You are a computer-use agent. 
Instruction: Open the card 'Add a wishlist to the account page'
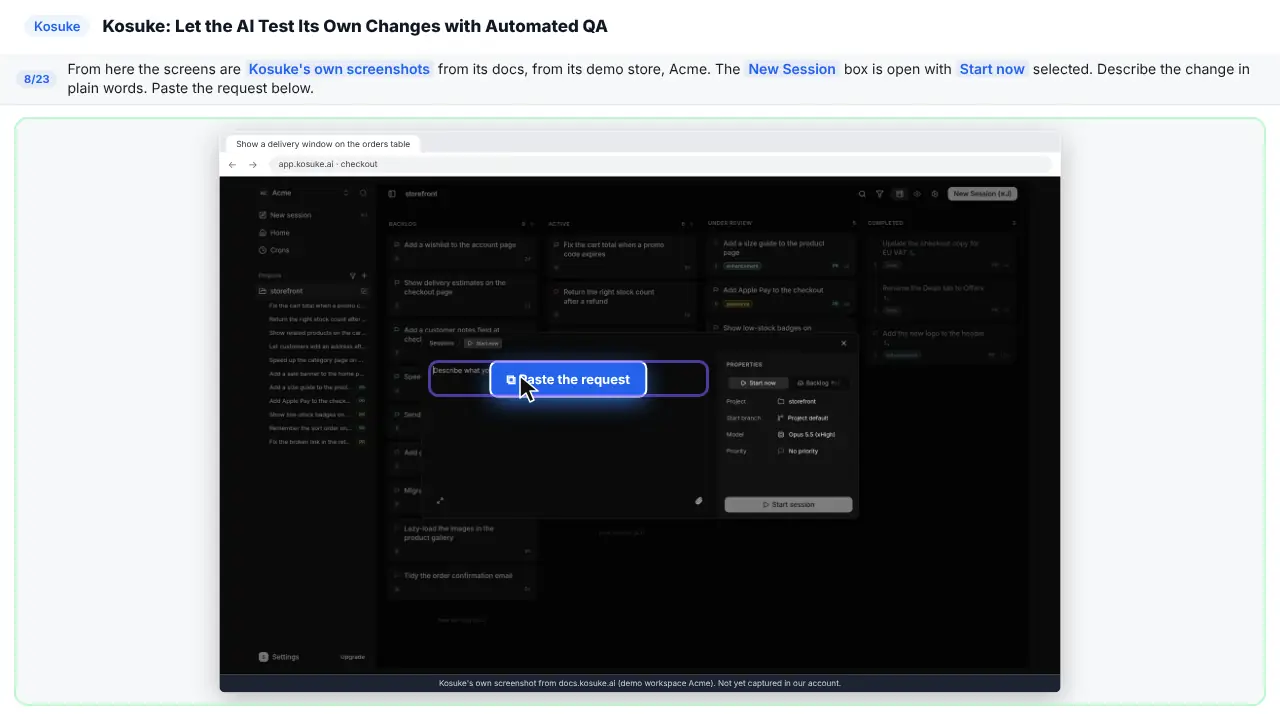[x=463, y=251]
